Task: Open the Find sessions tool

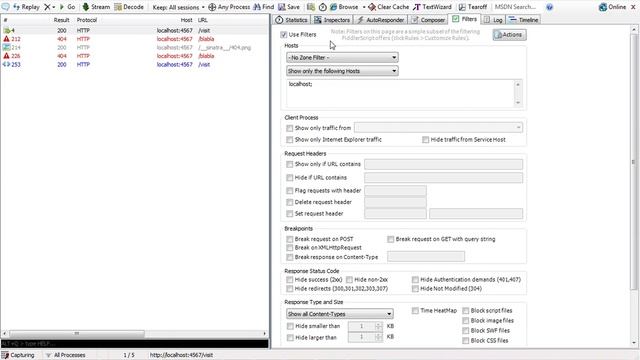Action: 264,7
